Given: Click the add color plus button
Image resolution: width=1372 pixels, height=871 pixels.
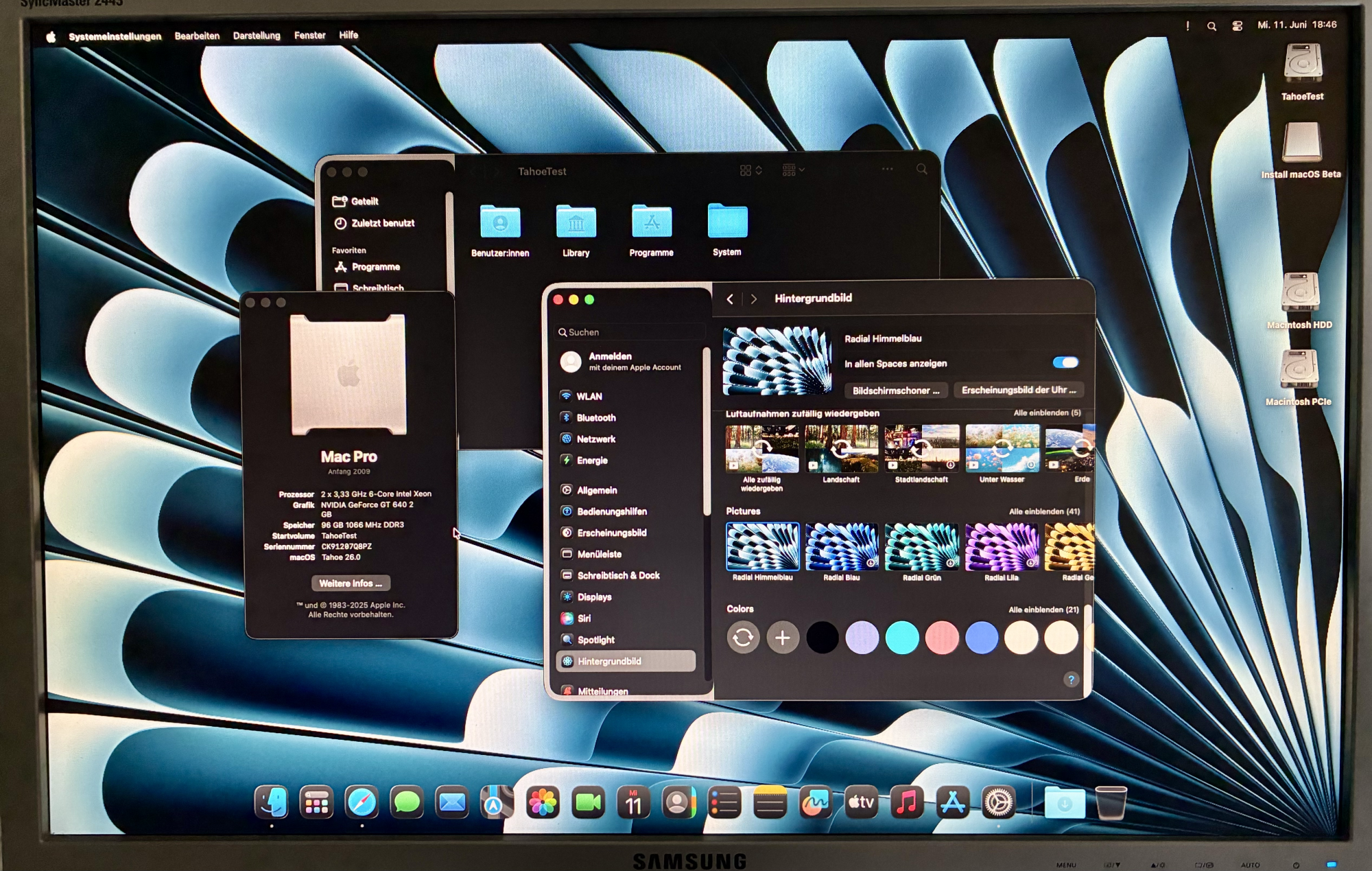Looking at the screenshot, I should tap(782, 638).
